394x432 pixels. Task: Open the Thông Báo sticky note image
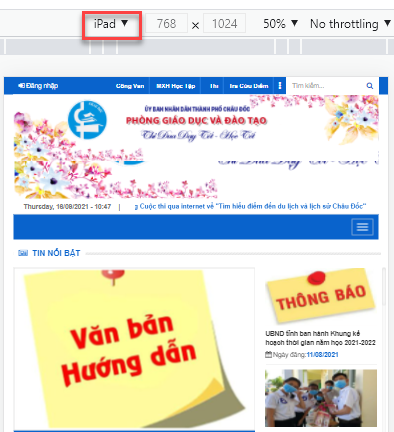coord(321,297)
